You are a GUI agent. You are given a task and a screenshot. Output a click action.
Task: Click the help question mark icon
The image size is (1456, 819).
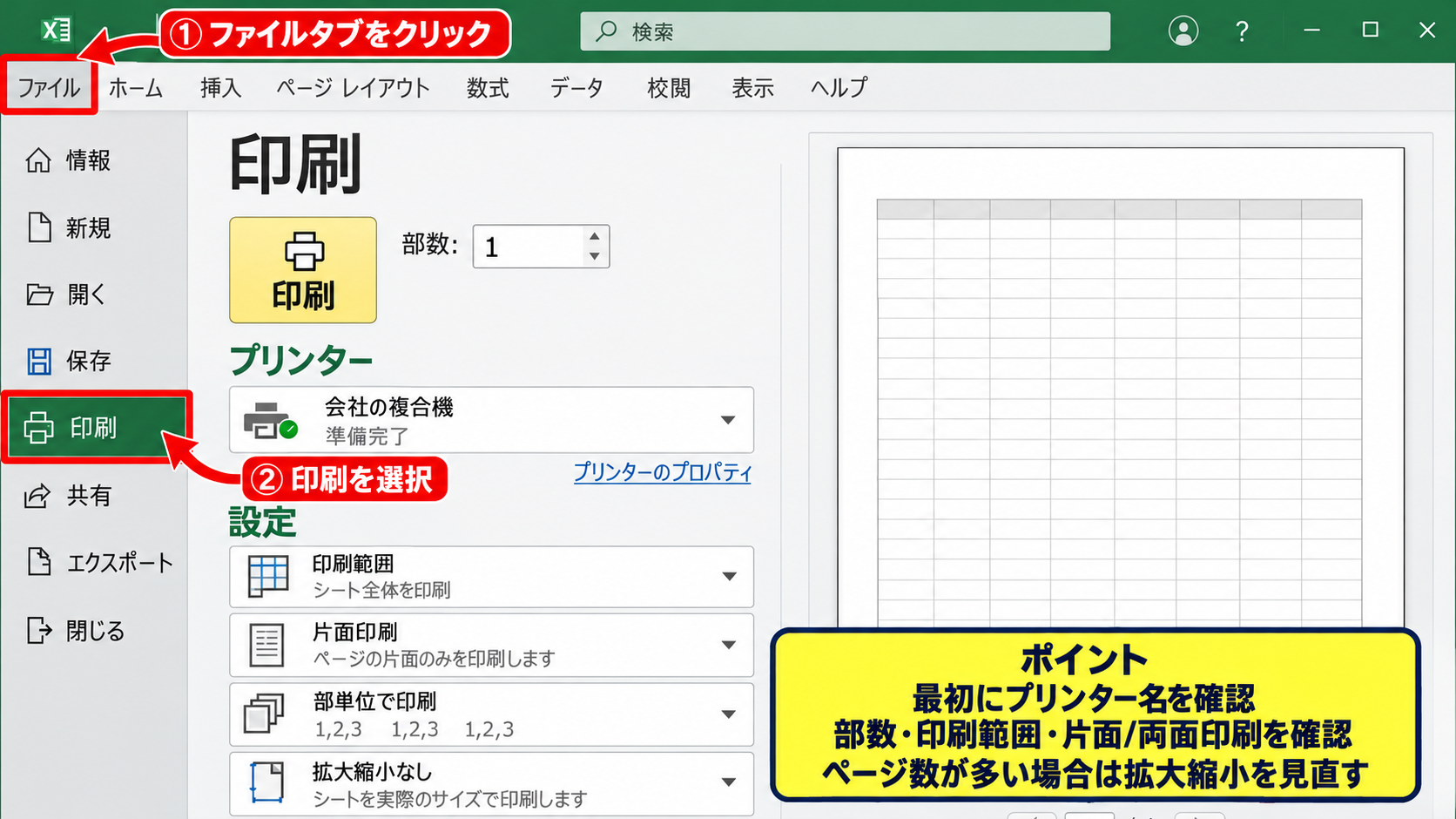(x=1242, y=32)
